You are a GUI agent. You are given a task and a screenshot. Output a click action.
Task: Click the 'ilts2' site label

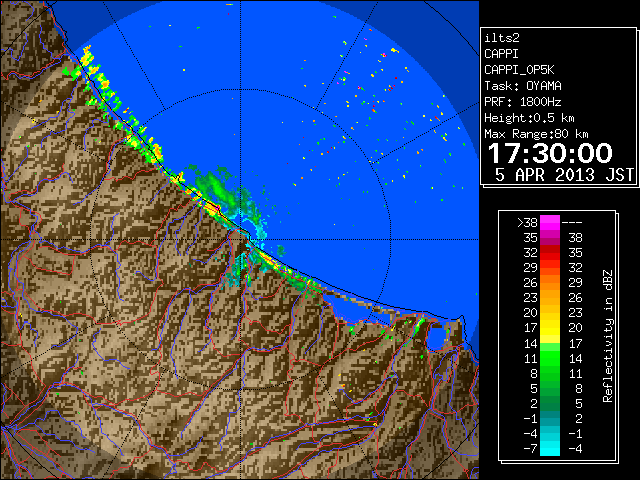point(502,38)
